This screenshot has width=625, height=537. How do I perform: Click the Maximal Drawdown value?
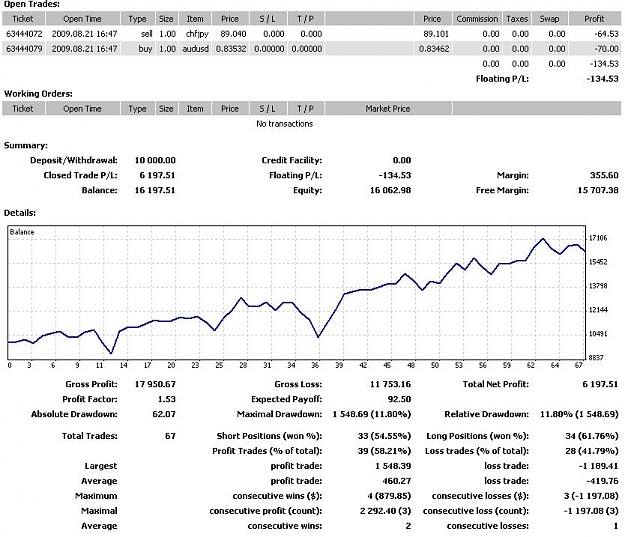371,414
